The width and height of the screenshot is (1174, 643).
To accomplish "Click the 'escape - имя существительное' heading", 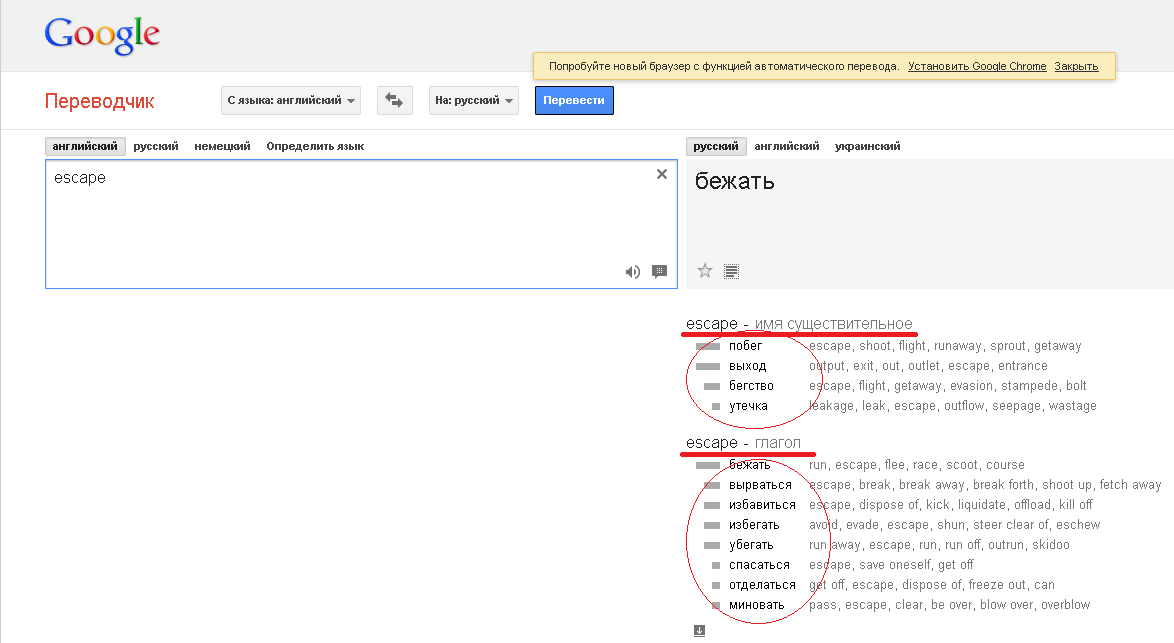I will tap(799, 323).
